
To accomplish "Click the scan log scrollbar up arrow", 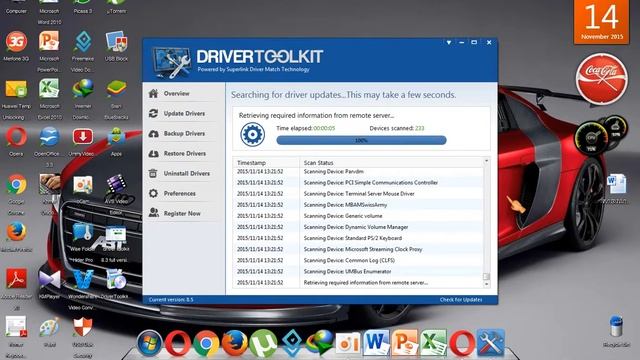I will 486,161.
